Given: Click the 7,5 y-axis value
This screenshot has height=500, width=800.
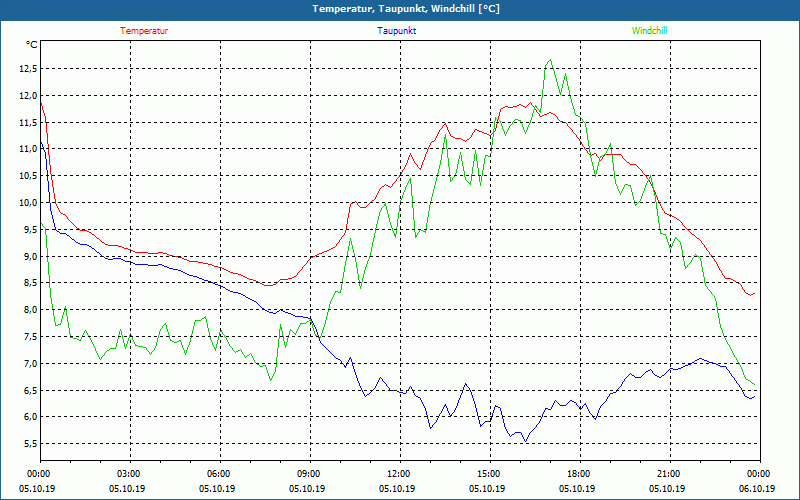Looking at the screenshot, I should (31, 337).
